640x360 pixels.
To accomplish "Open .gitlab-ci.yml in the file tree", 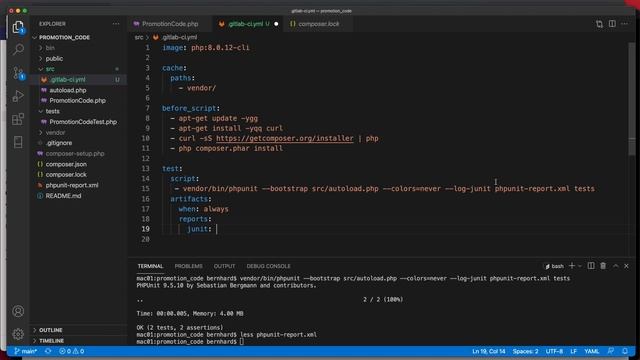I will click(x=68, y=80).
